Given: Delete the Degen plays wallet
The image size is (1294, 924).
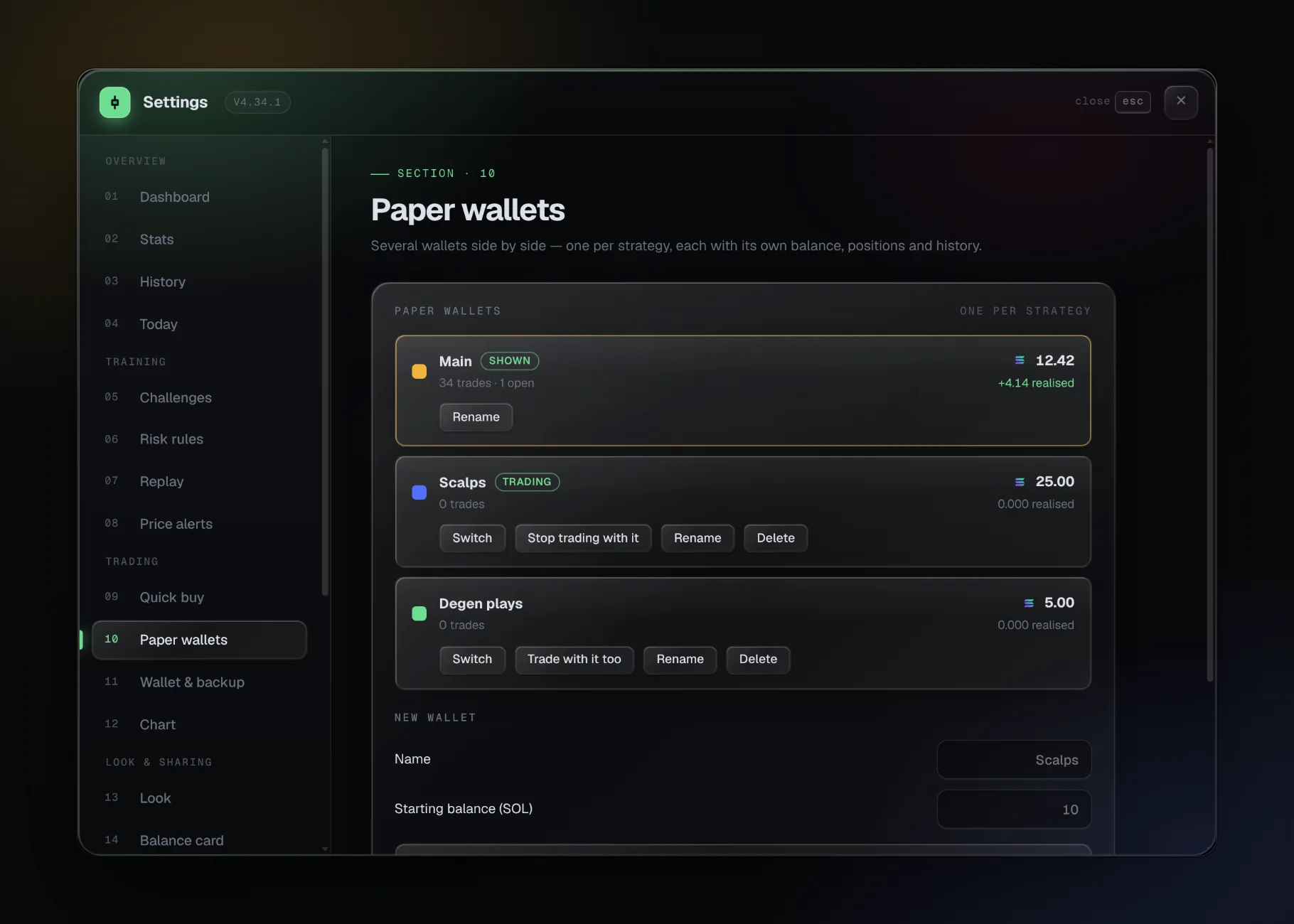Looking at the screenshot, I should (x=758, y=659).
